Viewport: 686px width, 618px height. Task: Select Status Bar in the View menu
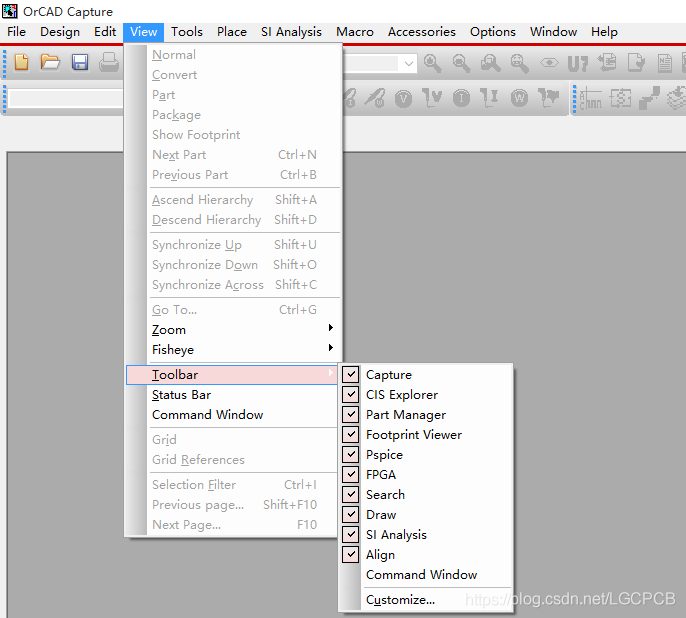(232, 395)
